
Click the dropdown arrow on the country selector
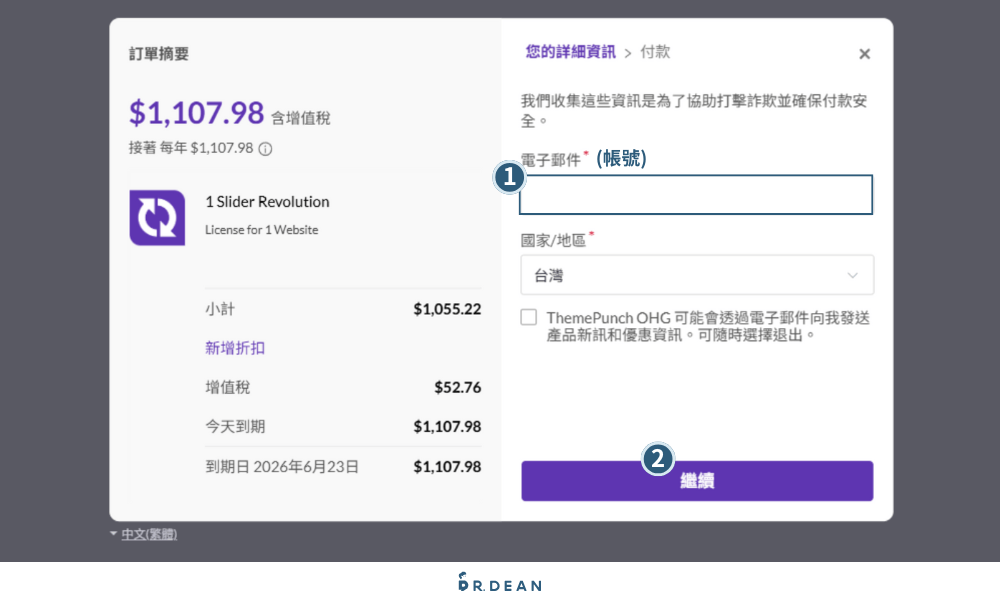point(852,274)
